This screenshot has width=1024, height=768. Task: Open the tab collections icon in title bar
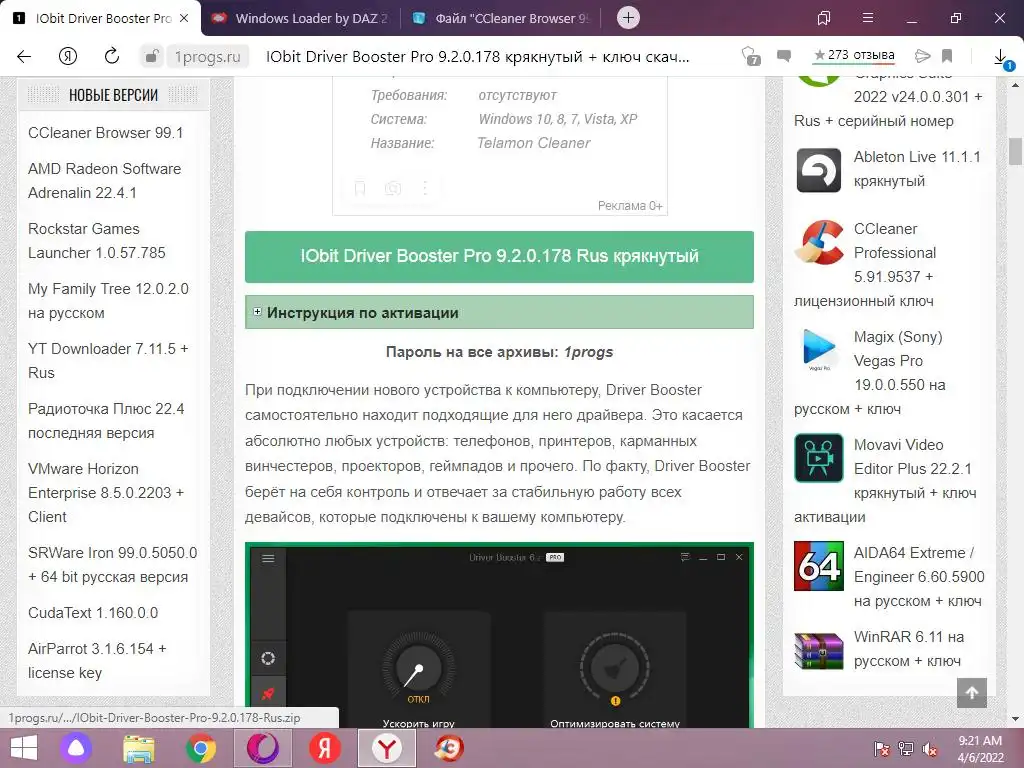[x=824, y=18]
